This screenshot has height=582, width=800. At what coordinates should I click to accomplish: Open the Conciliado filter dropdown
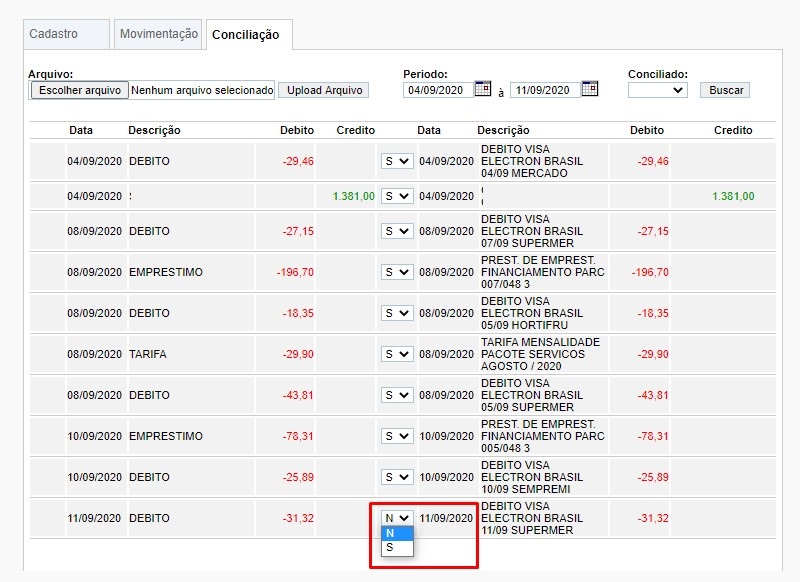pyautogui.click(x=657, y=90)
